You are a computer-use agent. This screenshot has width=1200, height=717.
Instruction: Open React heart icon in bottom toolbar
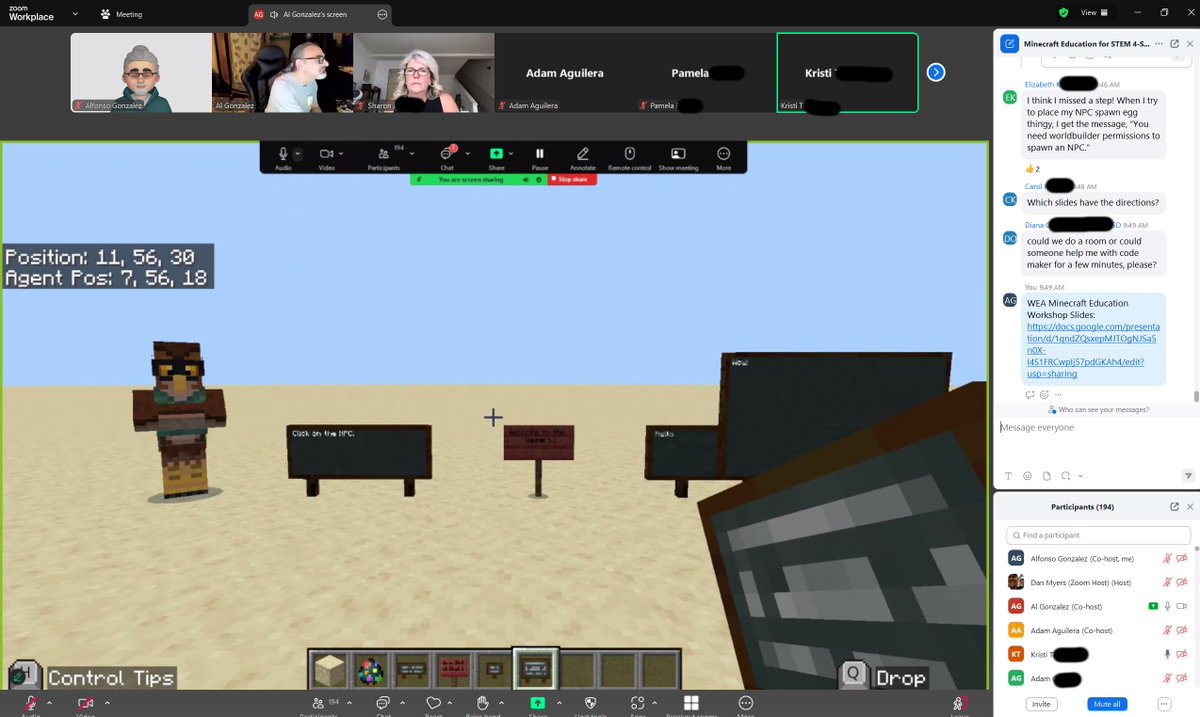click(x=433, y=703)
